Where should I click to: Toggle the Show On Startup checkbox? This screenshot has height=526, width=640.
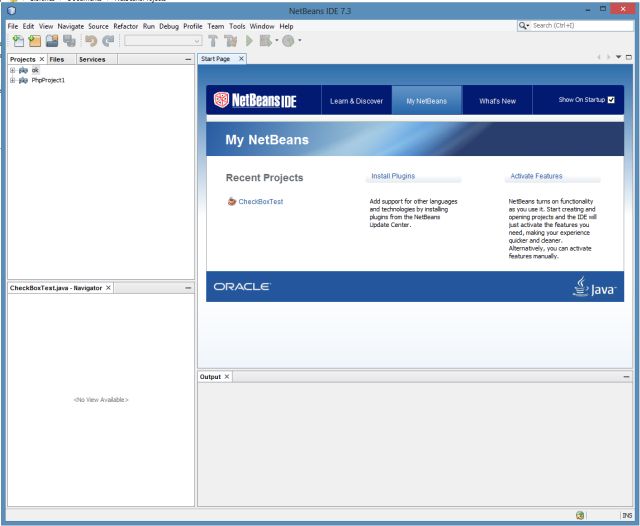pyautogui.click(x=611, y=100)
